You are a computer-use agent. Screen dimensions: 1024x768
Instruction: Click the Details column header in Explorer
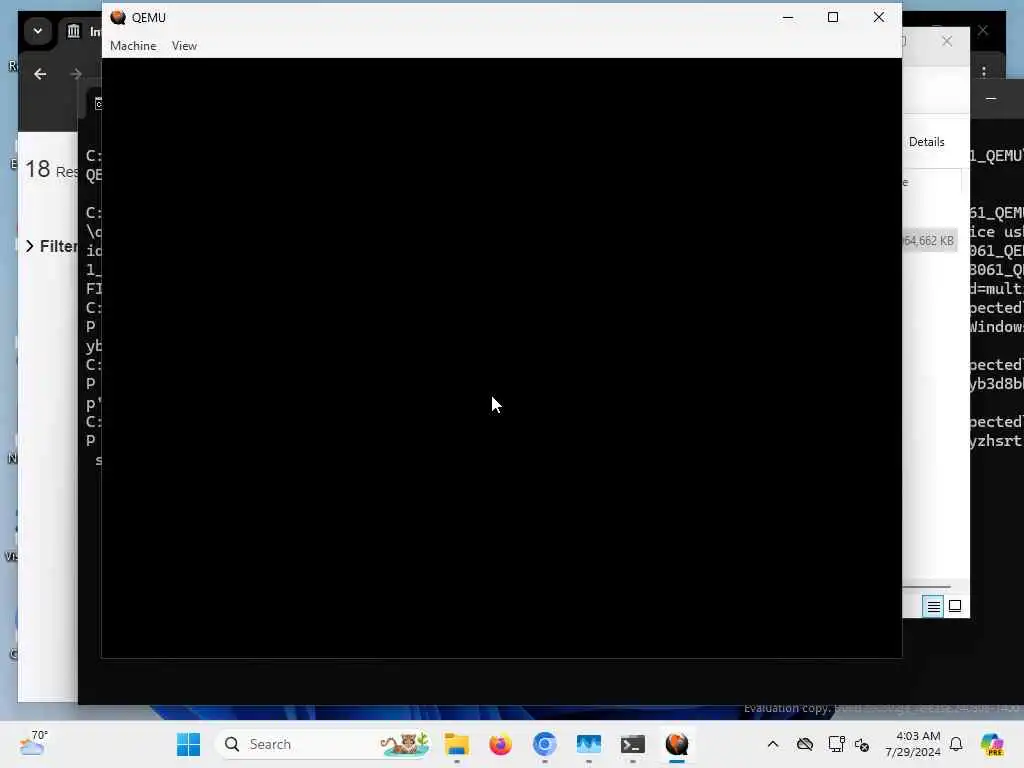[x=927, y=142]
